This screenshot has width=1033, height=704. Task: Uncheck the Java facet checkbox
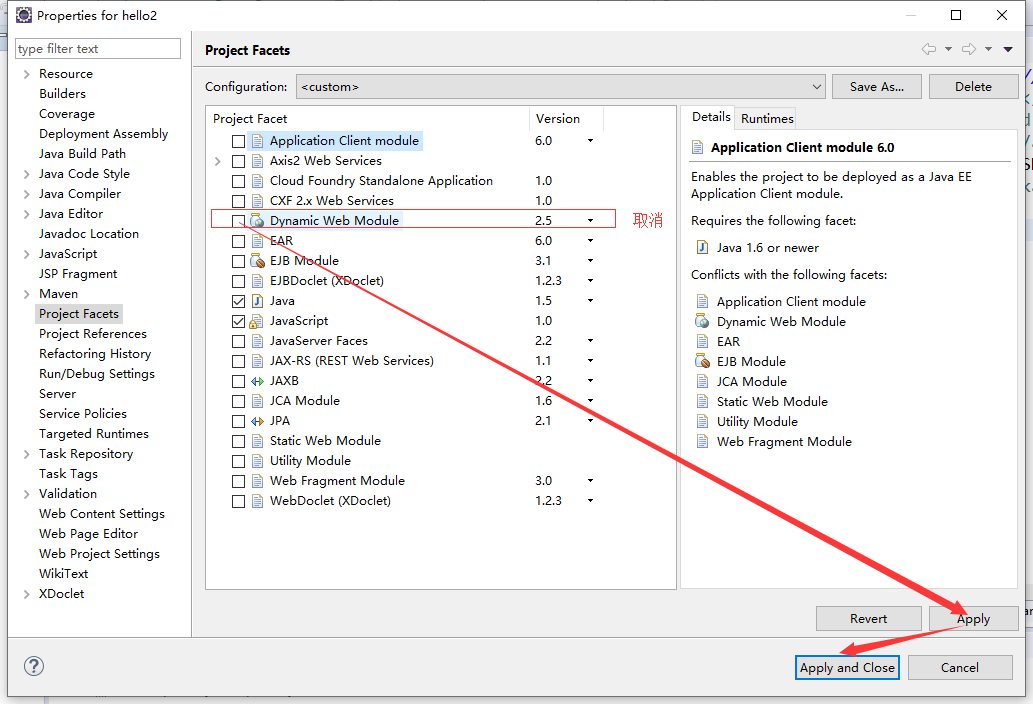[238, 301]
